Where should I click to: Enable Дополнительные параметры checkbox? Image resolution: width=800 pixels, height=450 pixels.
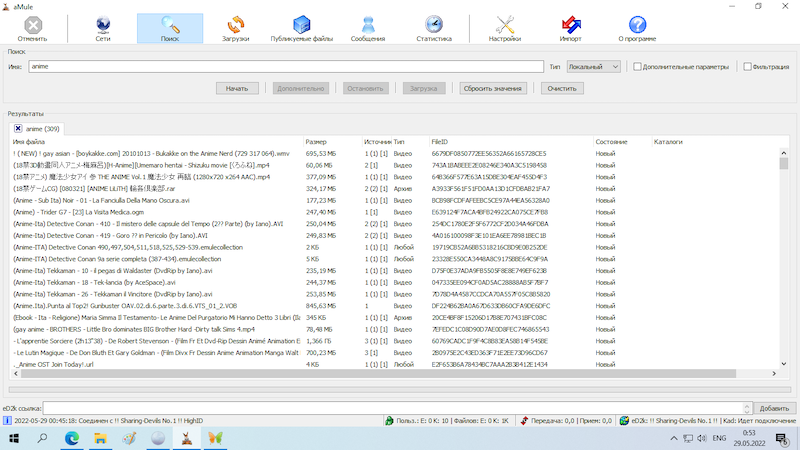point(637,67)
